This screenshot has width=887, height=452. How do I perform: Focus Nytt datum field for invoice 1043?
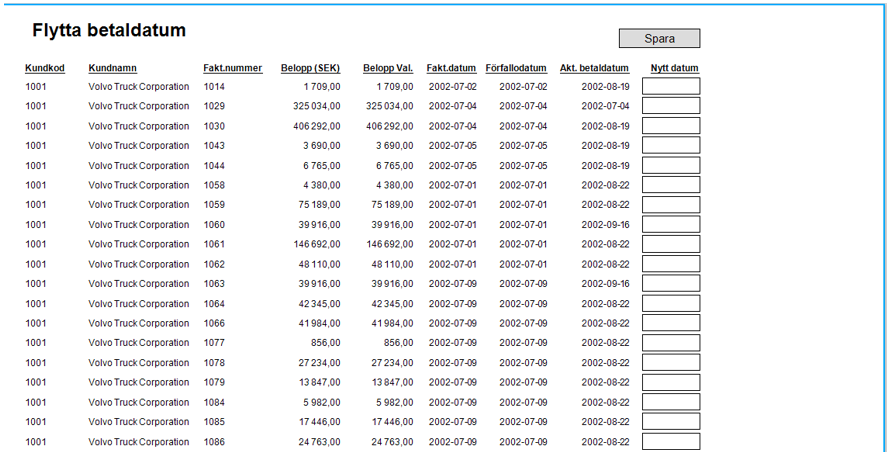[671, 145]
